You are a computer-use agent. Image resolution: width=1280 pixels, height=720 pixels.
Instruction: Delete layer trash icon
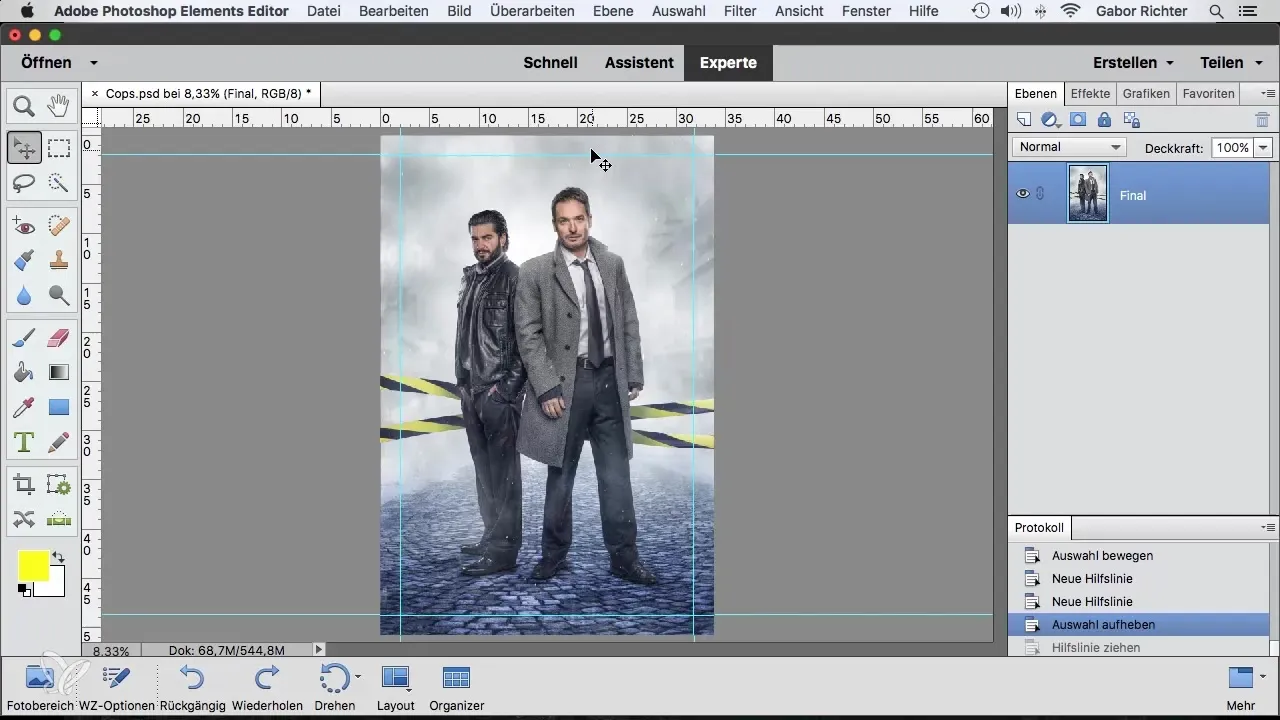[x=1262, y=120]
